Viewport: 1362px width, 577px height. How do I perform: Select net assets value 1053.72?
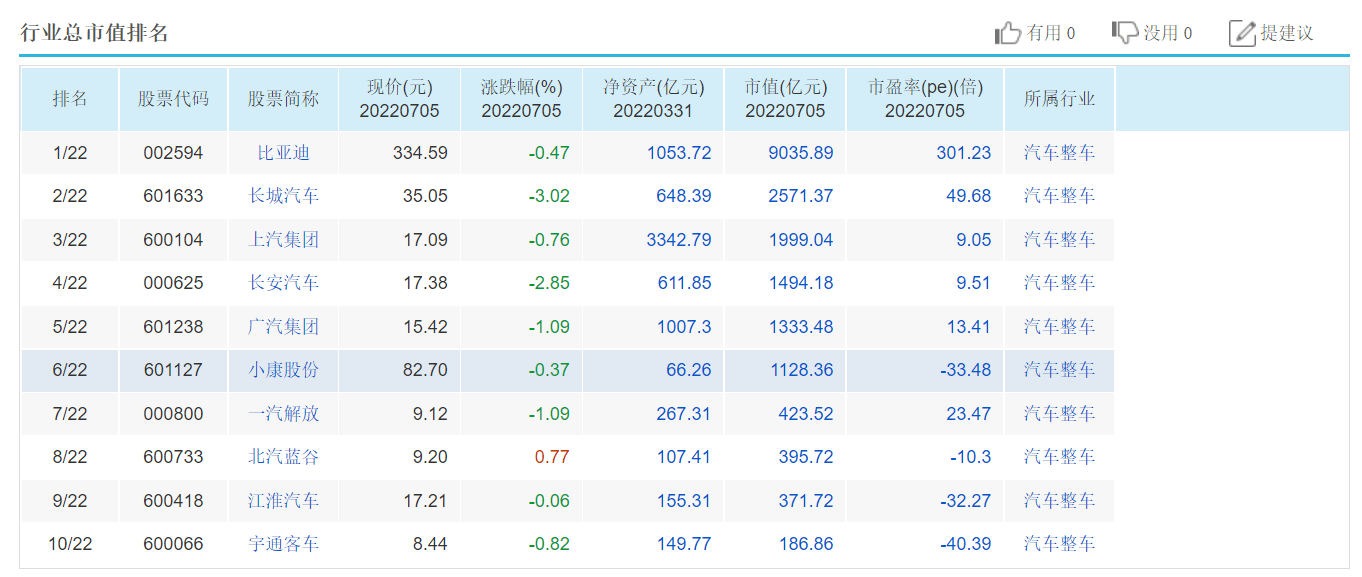[x=679, y=153]
